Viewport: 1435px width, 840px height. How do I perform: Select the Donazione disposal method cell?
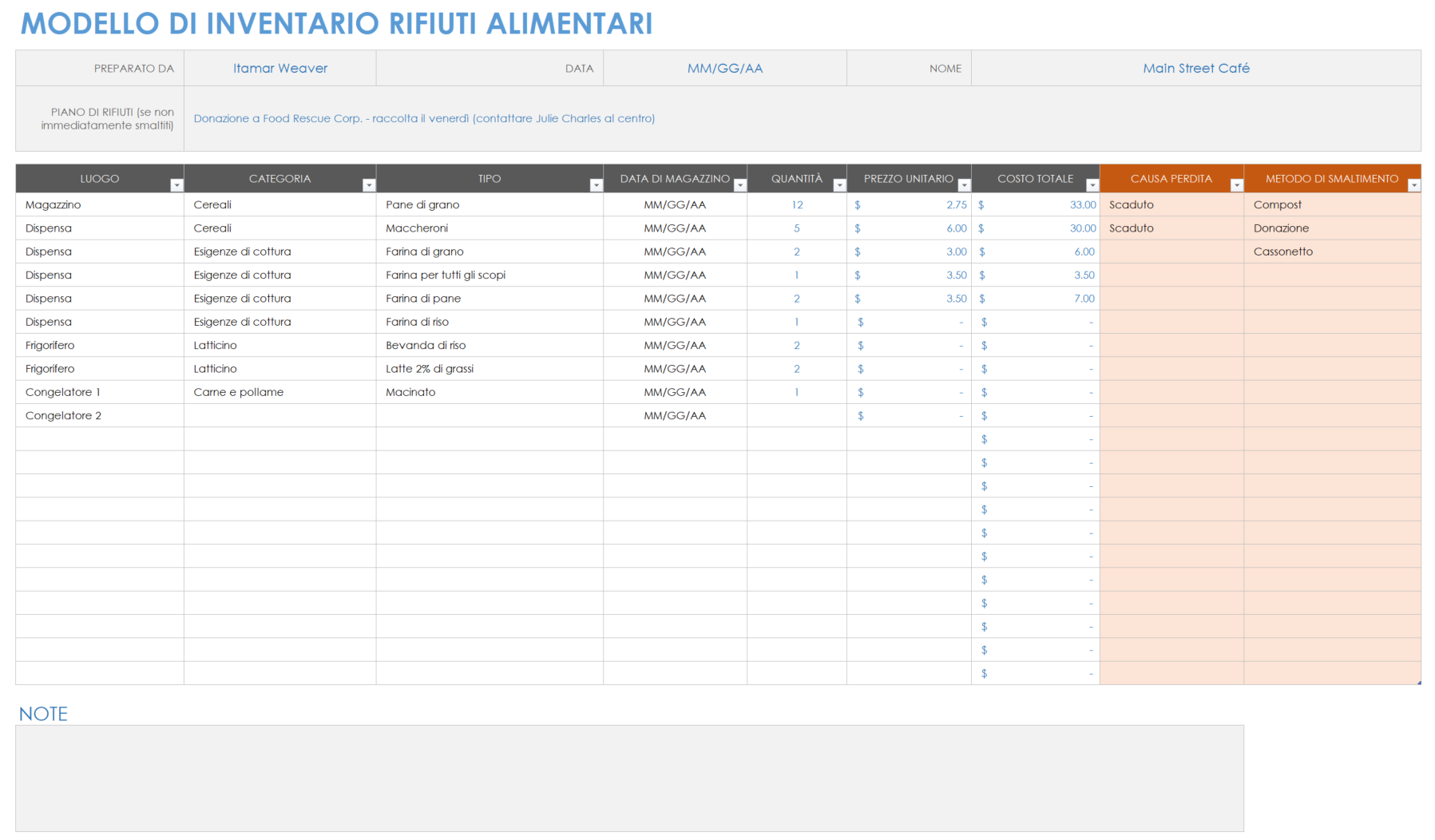(1332, 228)
